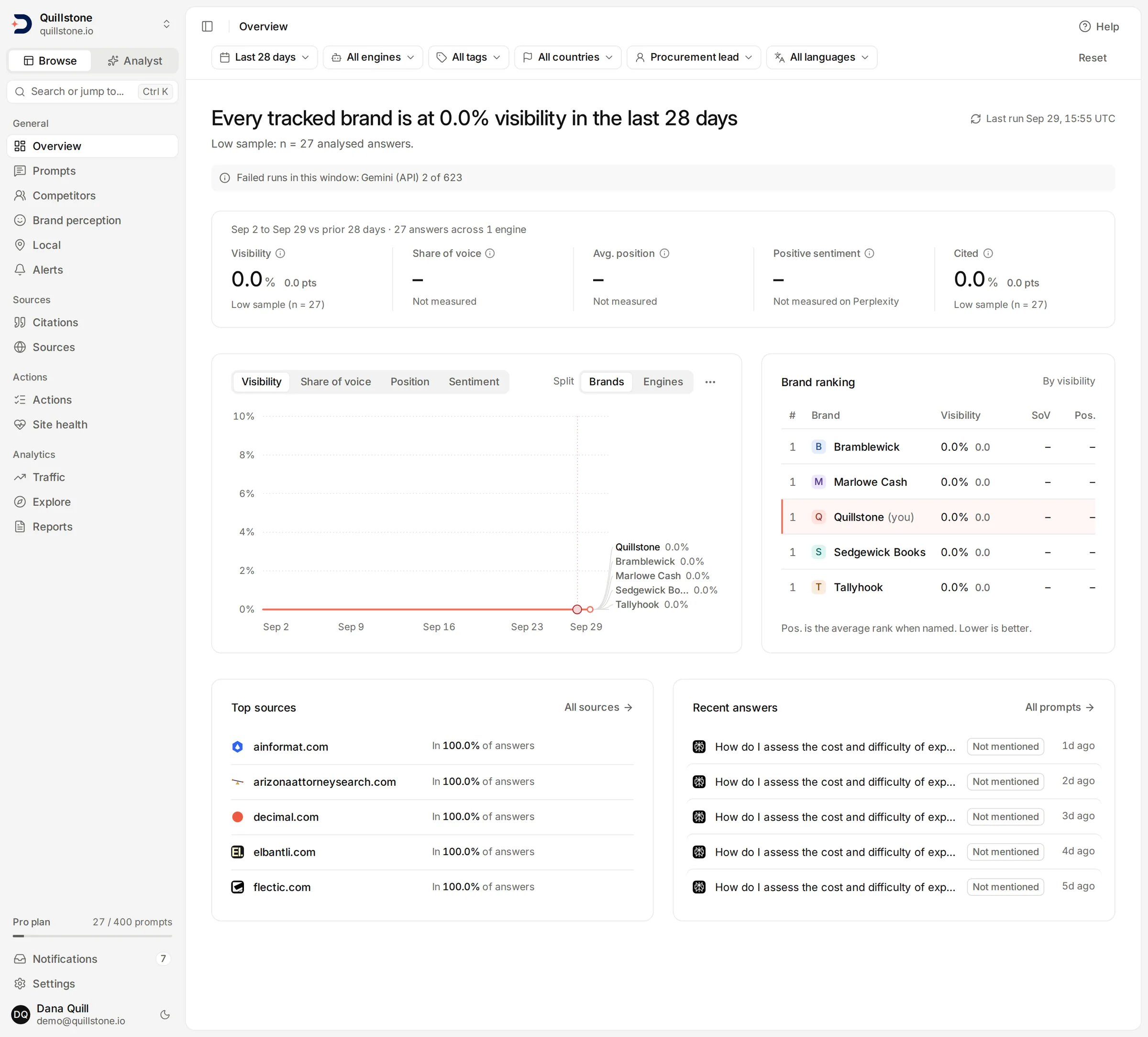Click the Pro plan prompts usage bar
The width and height of the screenshot is (1148, 1037).
tap(92, 936)
